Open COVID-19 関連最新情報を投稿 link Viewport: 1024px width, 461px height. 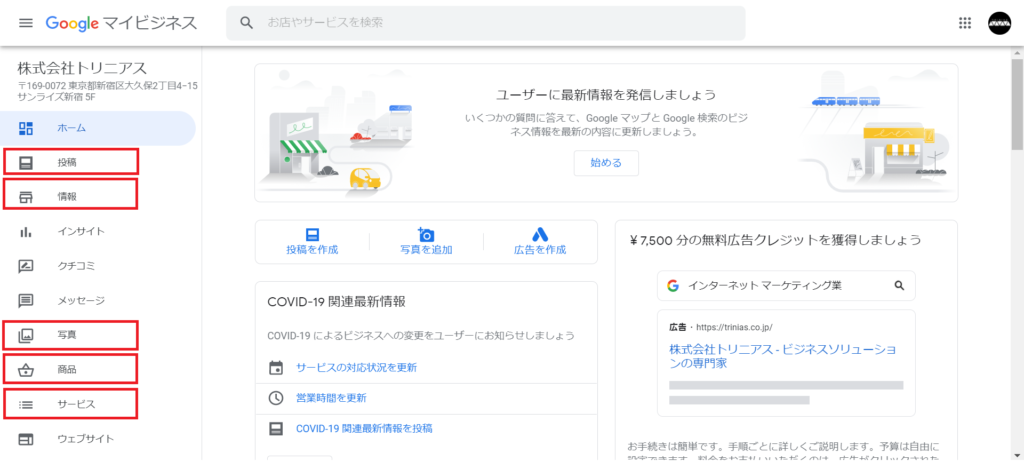click(364, 429)
